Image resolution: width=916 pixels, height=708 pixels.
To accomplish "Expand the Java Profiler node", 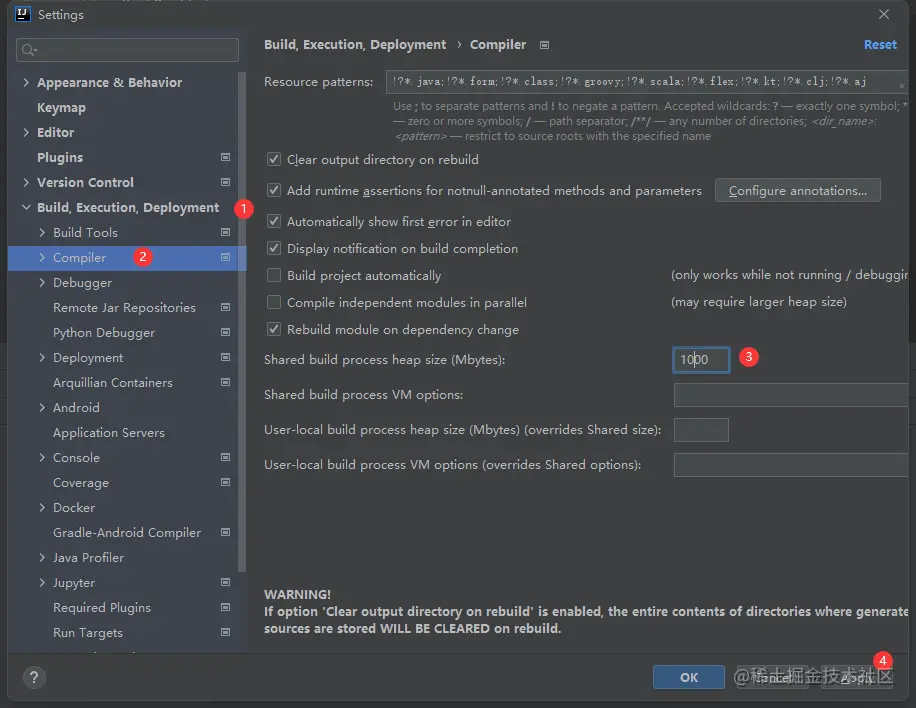I will [x=42, y=557].
